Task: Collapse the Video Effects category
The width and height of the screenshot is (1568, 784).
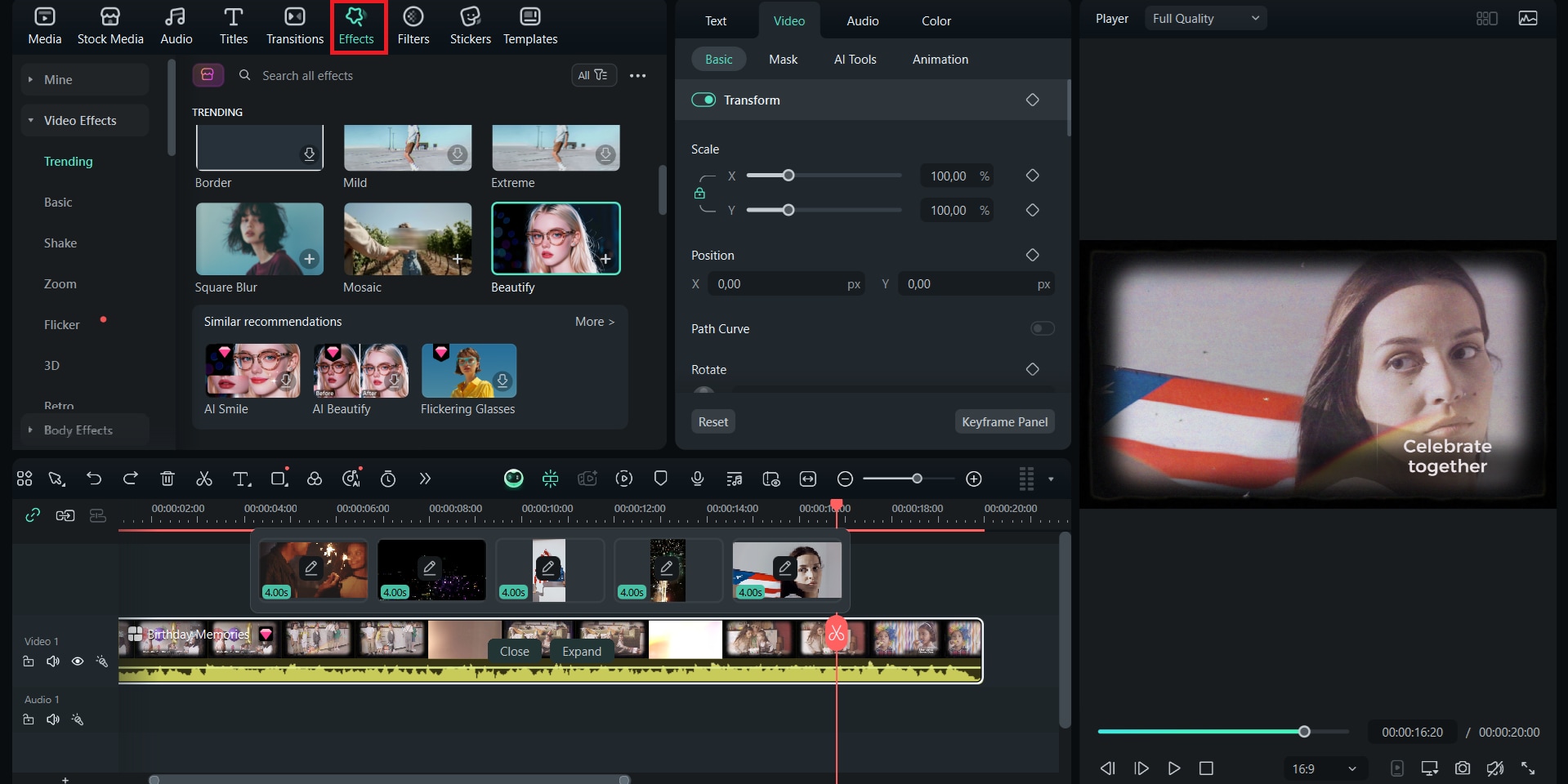Action: 85,120
